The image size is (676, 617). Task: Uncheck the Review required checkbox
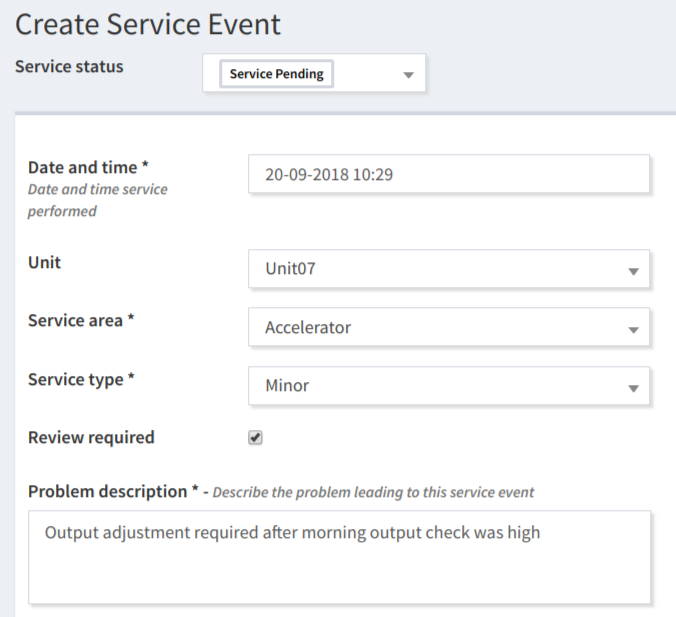pos(255,437)
